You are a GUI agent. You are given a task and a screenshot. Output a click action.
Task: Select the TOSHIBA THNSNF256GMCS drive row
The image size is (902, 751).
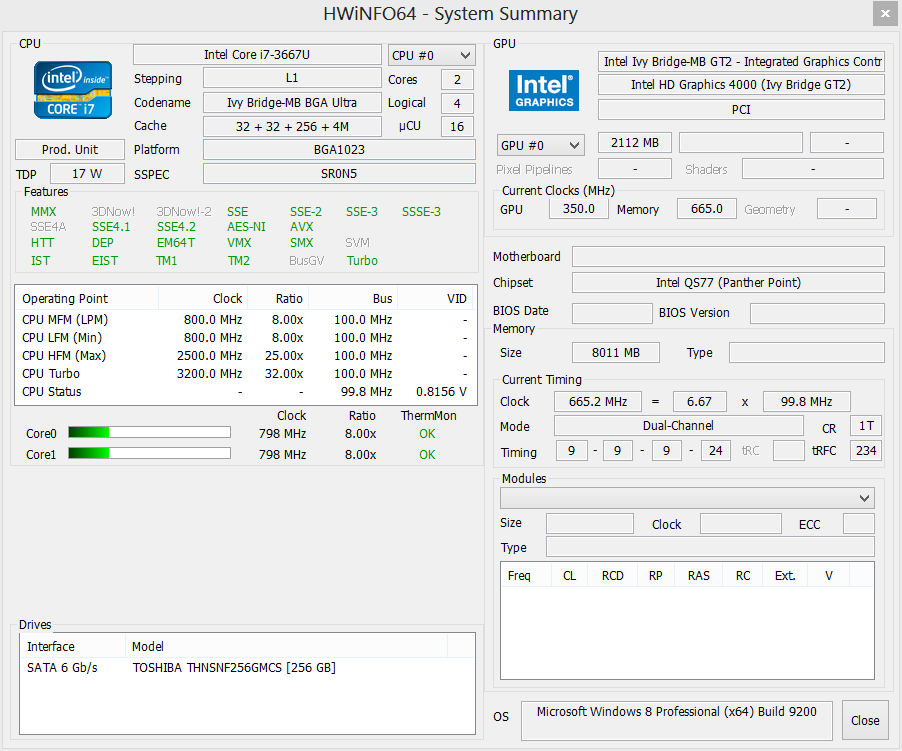click(234, 668)
